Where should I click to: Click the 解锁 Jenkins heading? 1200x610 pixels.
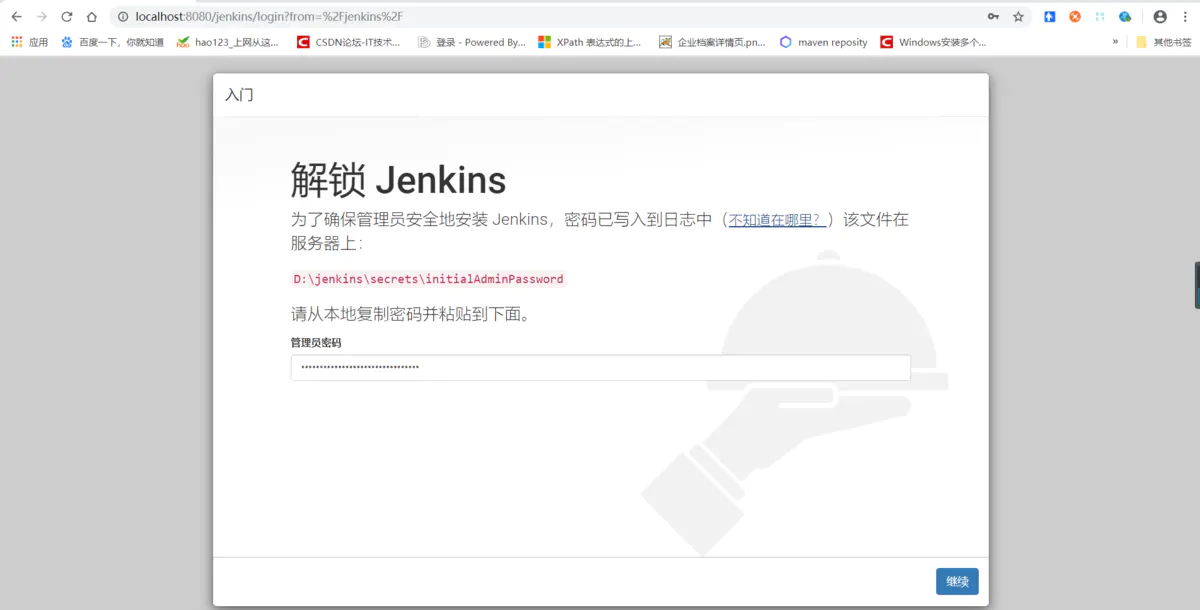[x=399, y=180]
